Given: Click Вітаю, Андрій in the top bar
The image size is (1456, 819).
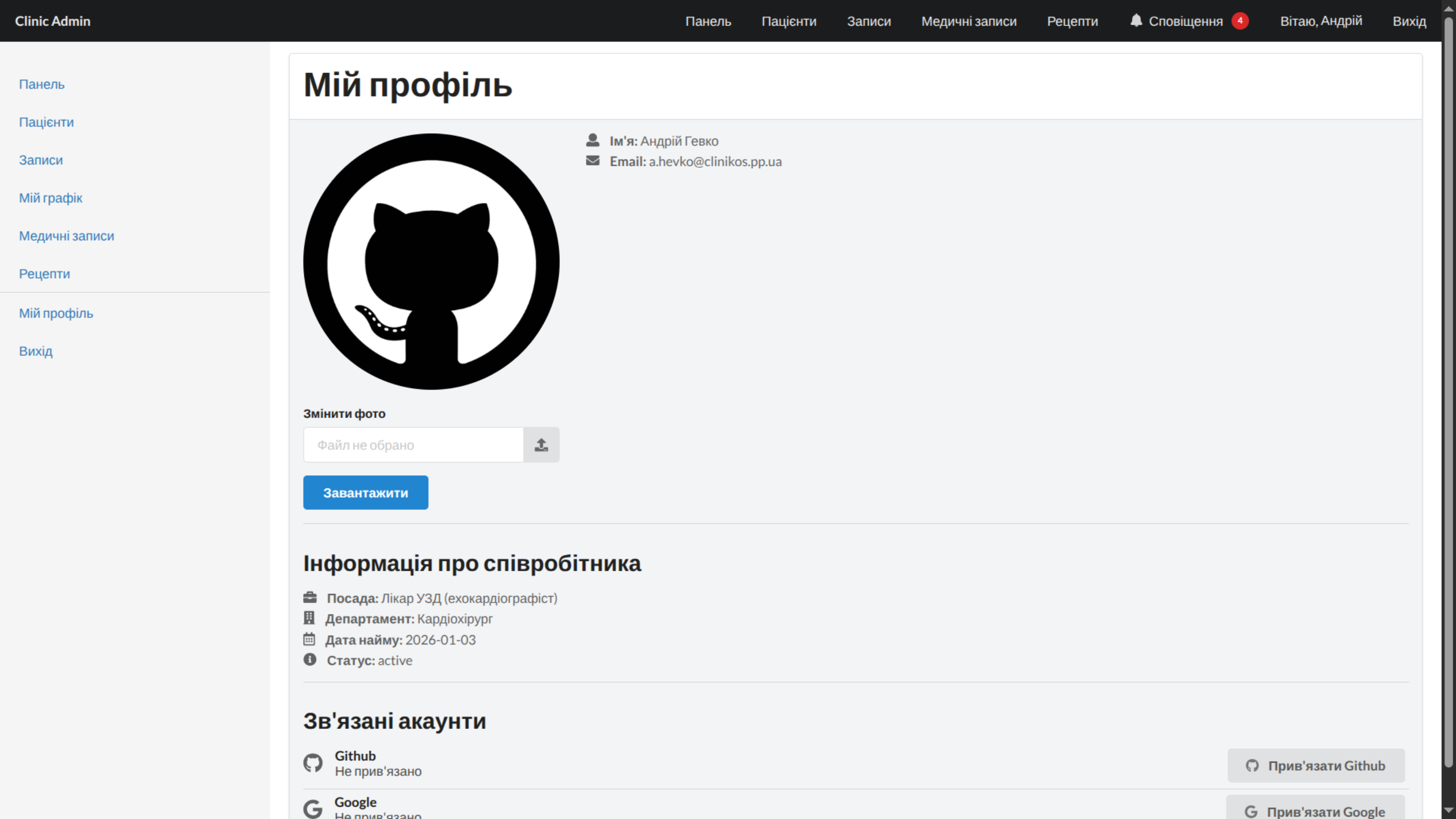Looking at the screenshot, I should (1321, 21).
